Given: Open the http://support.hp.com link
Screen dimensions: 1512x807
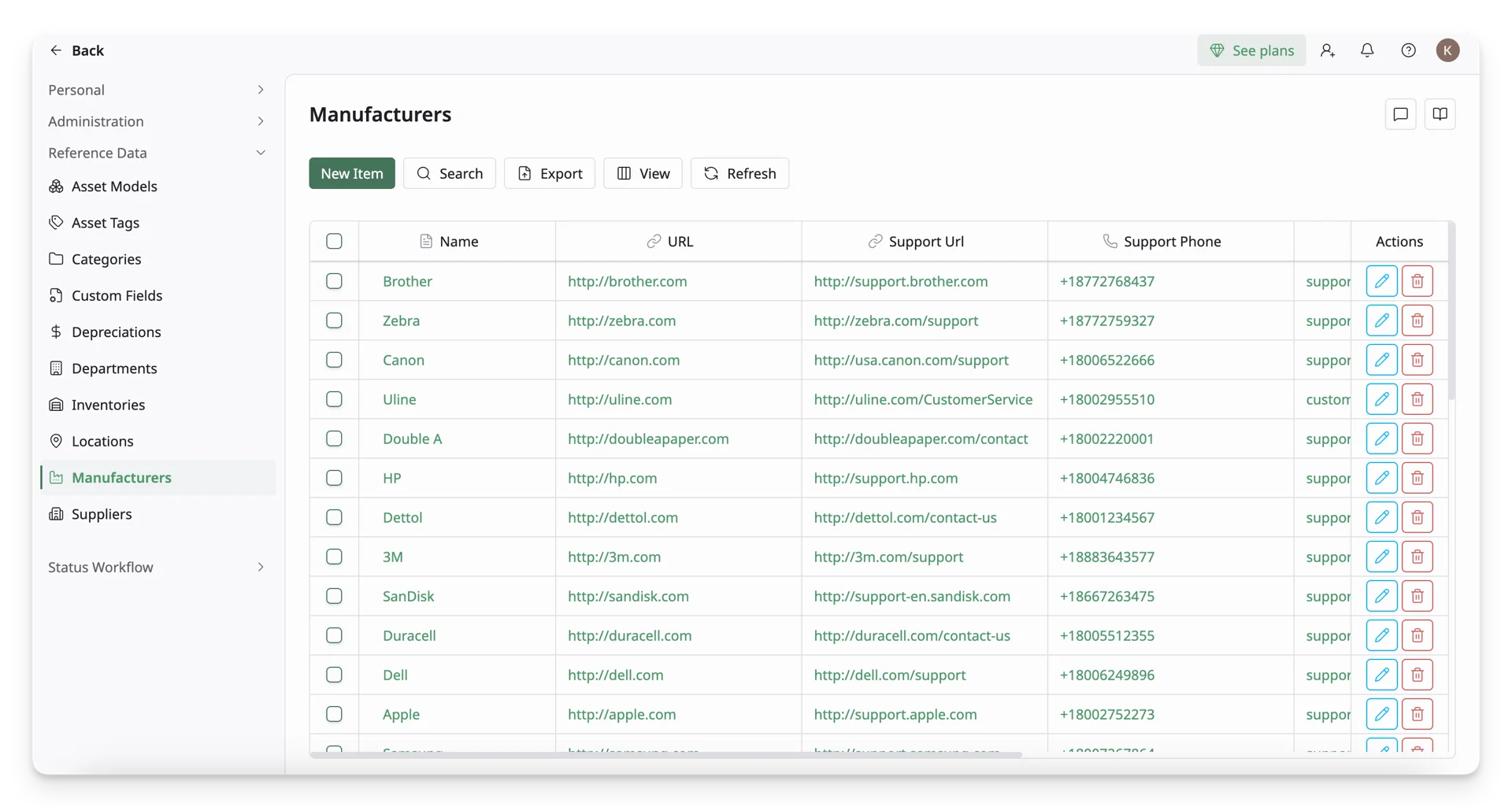Looking at the screenshot, I should coord(886,478).
